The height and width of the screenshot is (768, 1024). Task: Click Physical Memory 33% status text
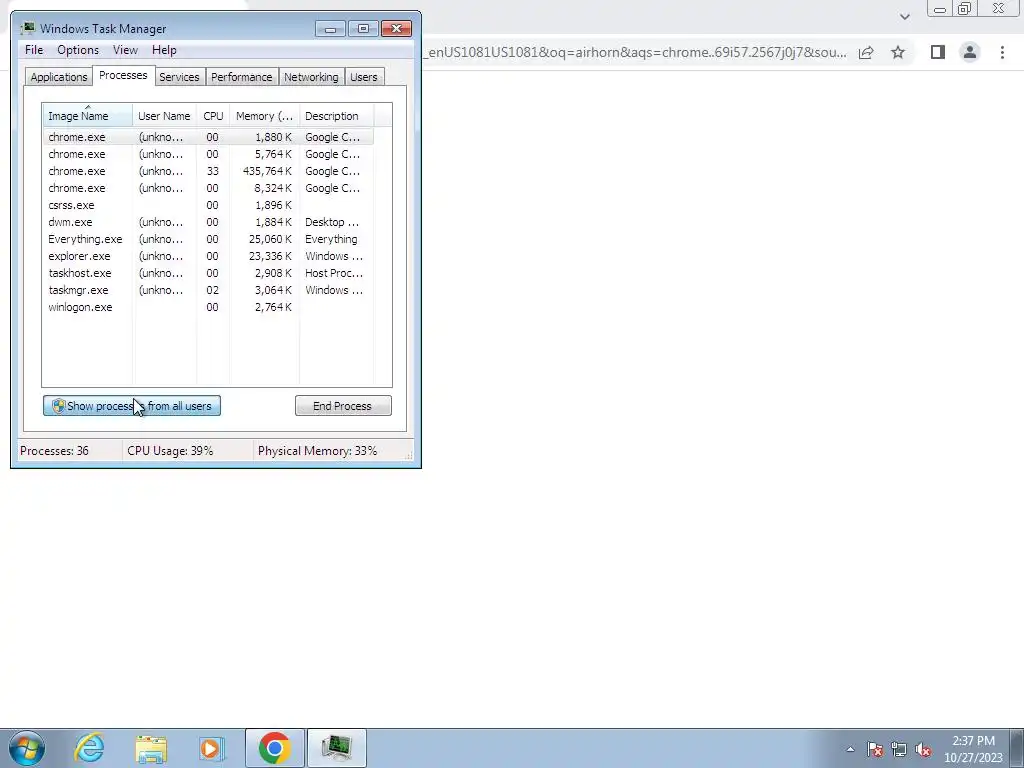(x=317, y=451)
